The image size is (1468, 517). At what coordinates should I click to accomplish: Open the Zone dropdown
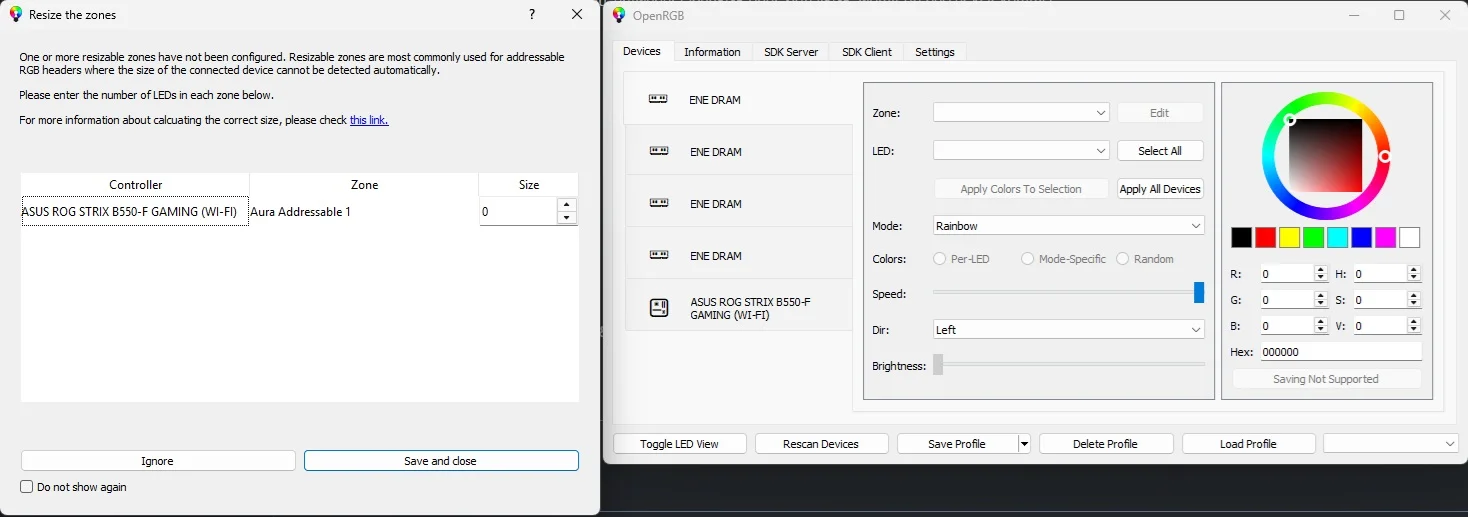[x=1021, y=113]
